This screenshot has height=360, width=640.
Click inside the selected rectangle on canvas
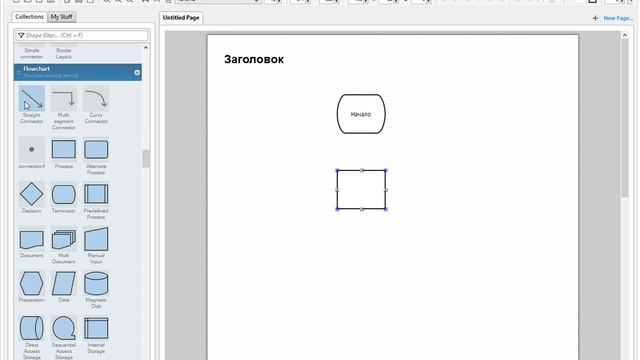361,190
